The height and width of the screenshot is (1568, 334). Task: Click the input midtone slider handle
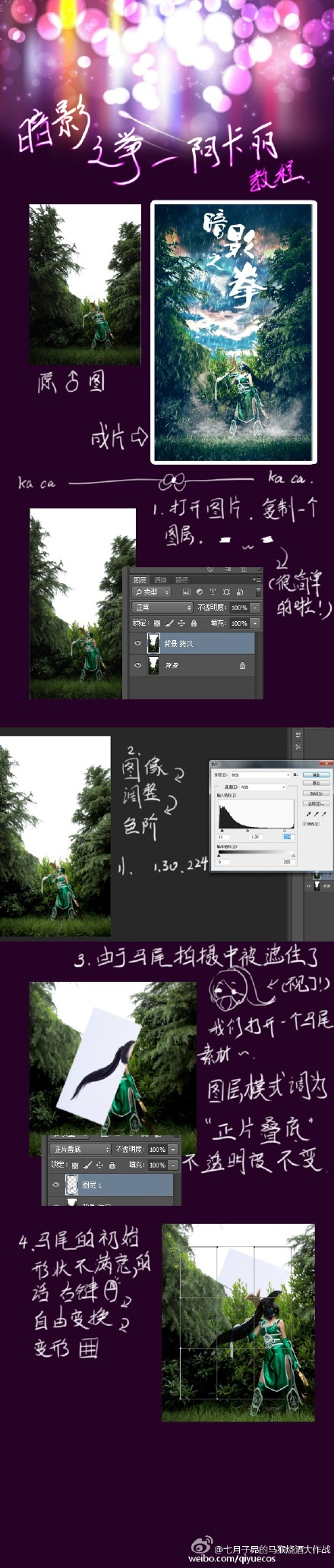coord(247,831)
